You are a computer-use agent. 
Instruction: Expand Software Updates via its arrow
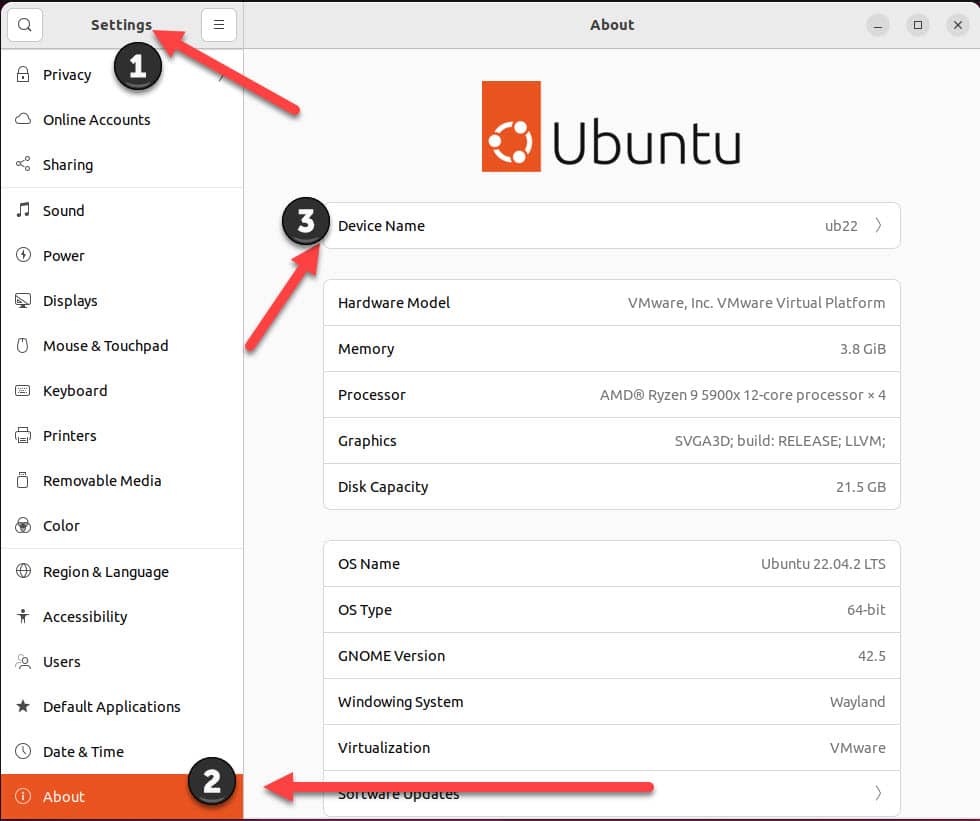click(878, 791)
